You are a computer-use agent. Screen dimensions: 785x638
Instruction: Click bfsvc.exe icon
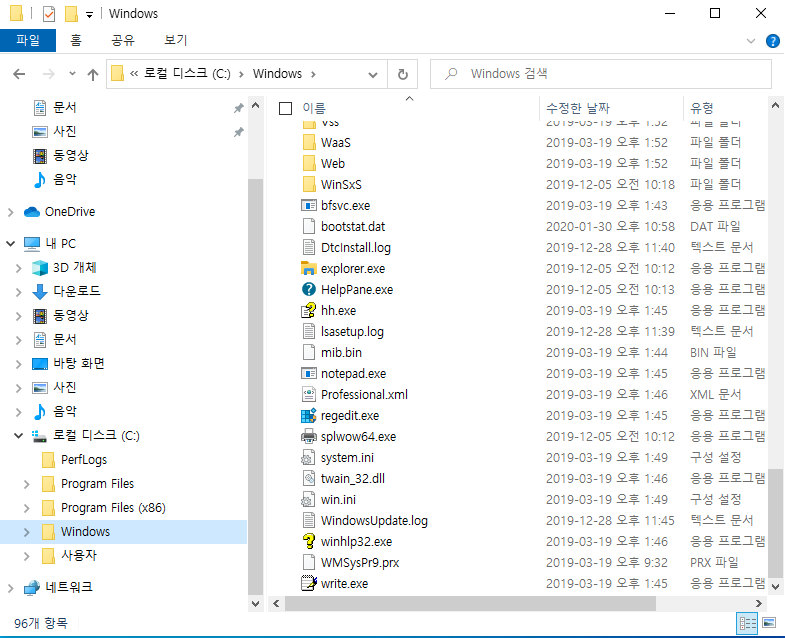click(309, 205)
